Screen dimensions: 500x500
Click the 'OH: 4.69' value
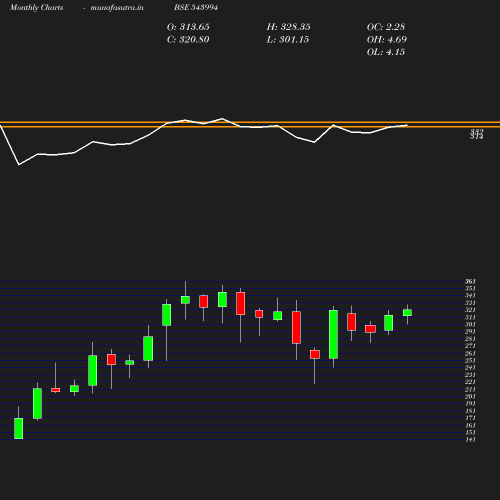[x=387, y=40]
